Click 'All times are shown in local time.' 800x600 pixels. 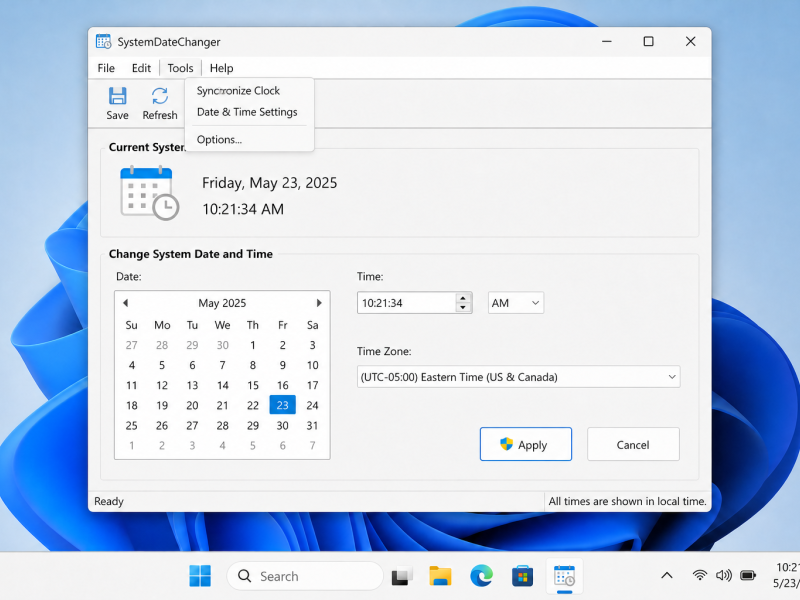click(627, 502)
